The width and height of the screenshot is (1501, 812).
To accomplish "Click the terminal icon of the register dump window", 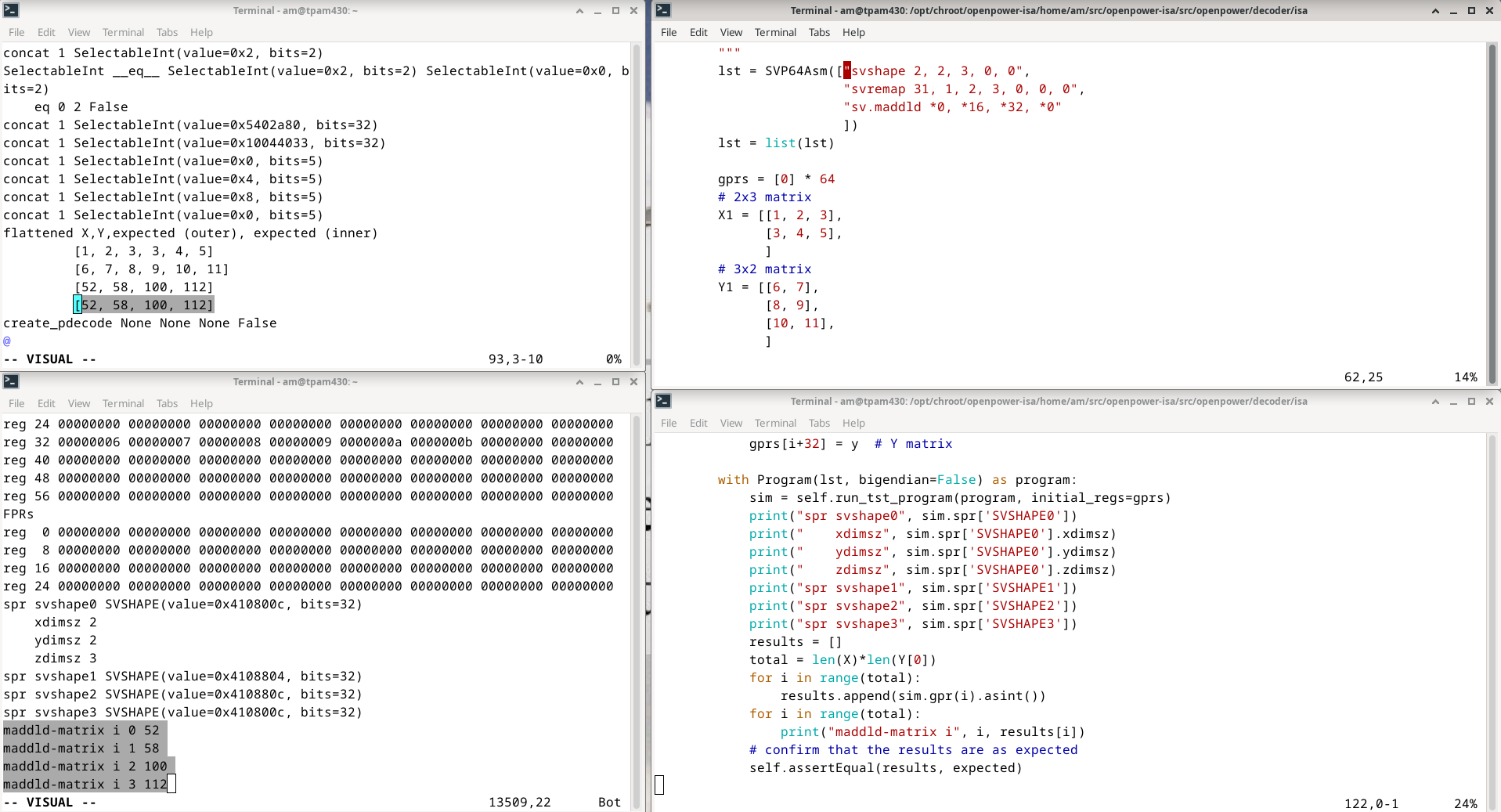I will click(11, 381).
